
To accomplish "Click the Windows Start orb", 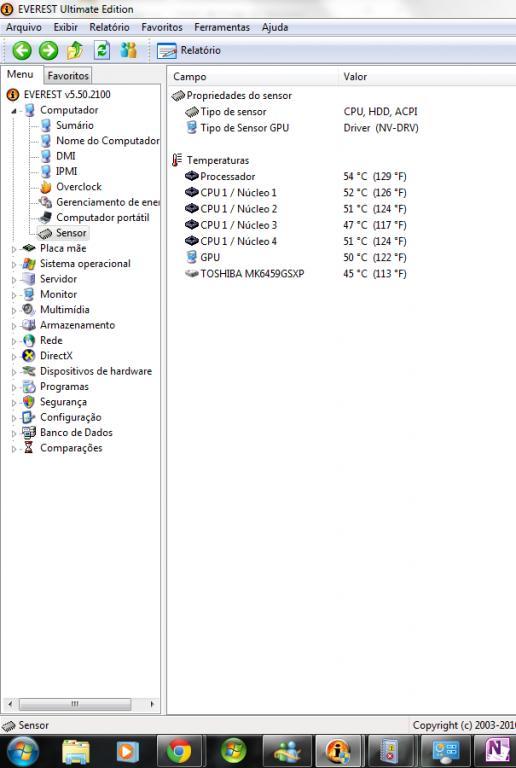I will click(23, 751).
